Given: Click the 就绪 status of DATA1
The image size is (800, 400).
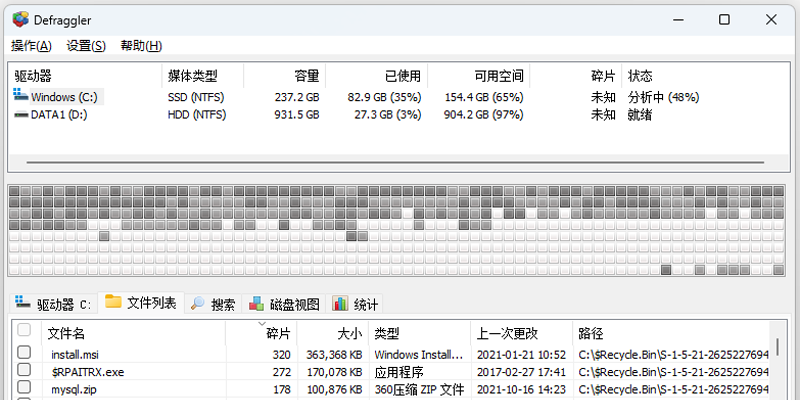Looking at the screenshot, I should tap(639, 115).
